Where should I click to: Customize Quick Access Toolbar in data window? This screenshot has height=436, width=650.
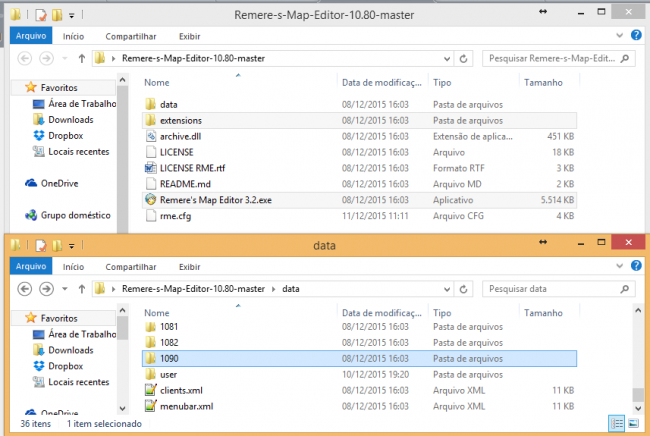pyautogui.click(x=72, y=246)
